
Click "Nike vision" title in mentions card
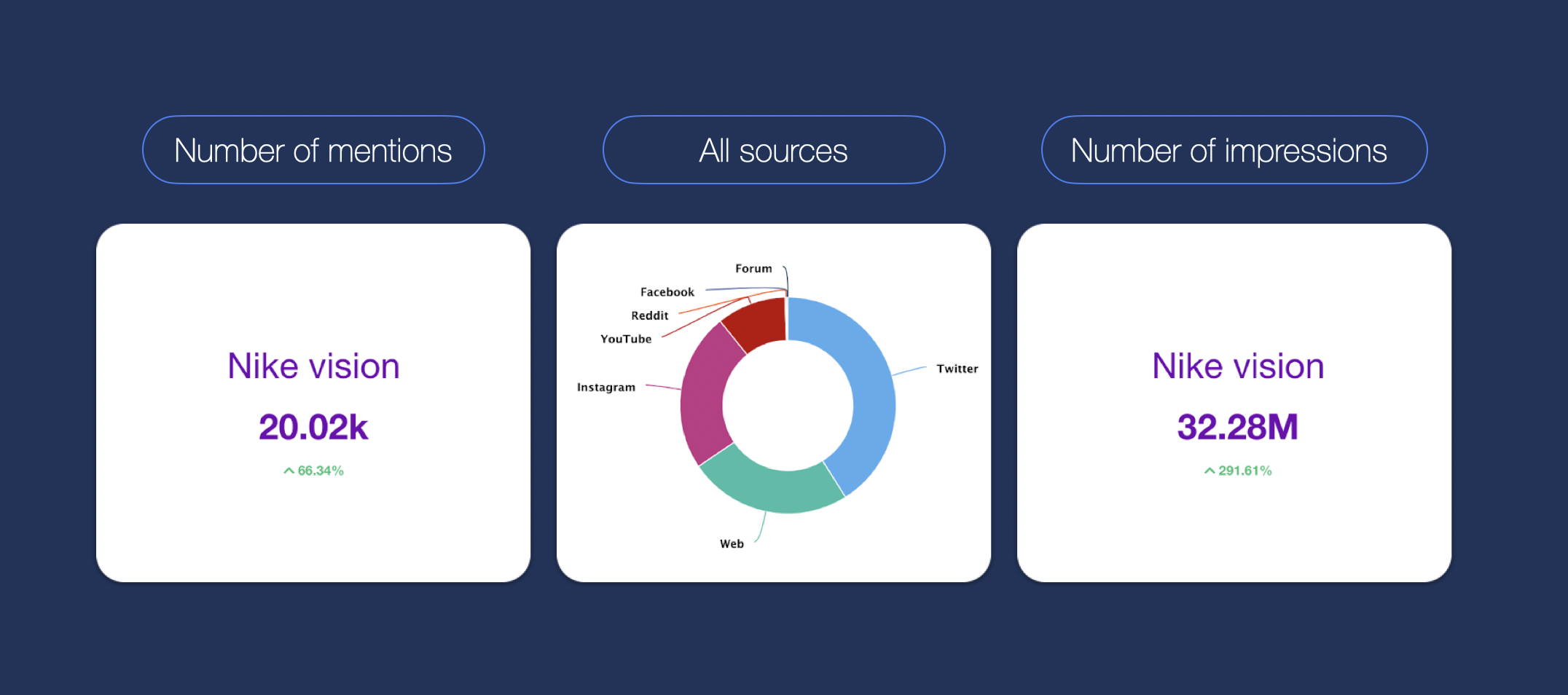(313, 366)
